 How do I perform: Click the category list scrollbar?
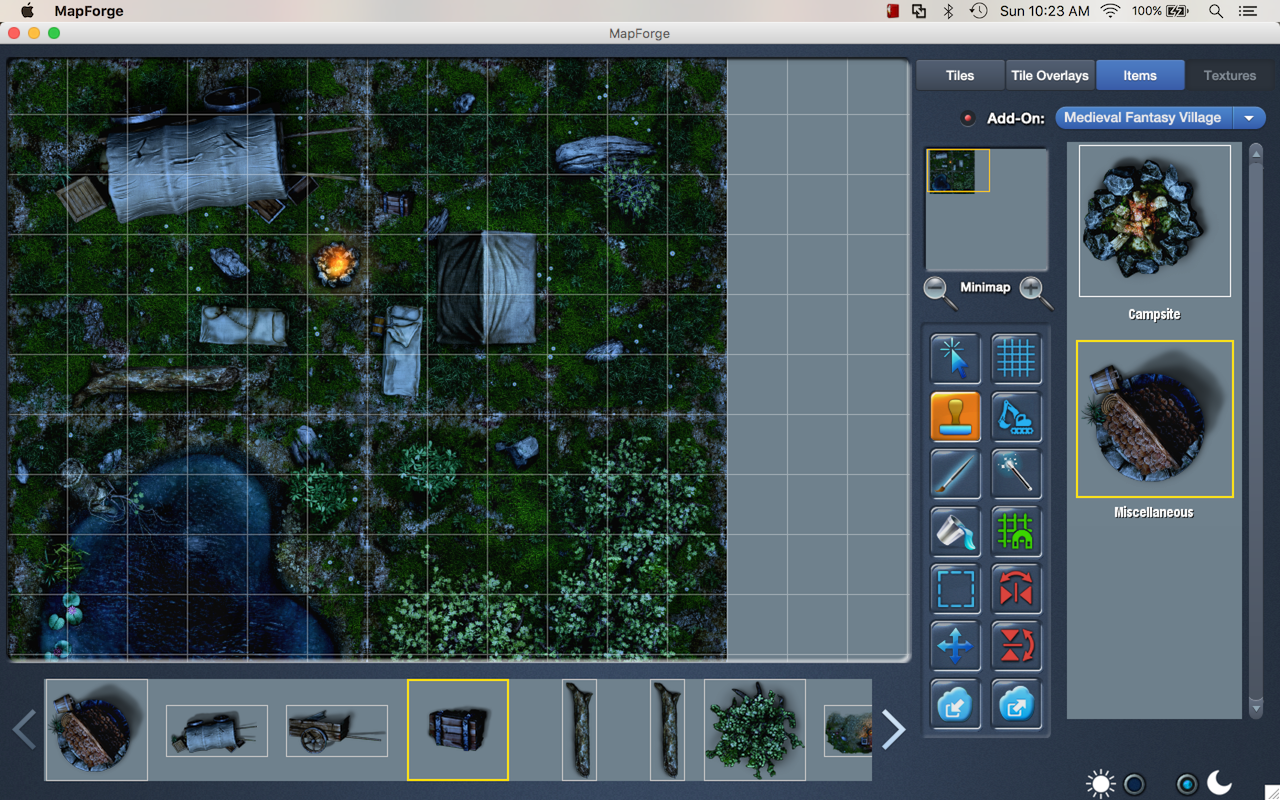point(1256,430)
